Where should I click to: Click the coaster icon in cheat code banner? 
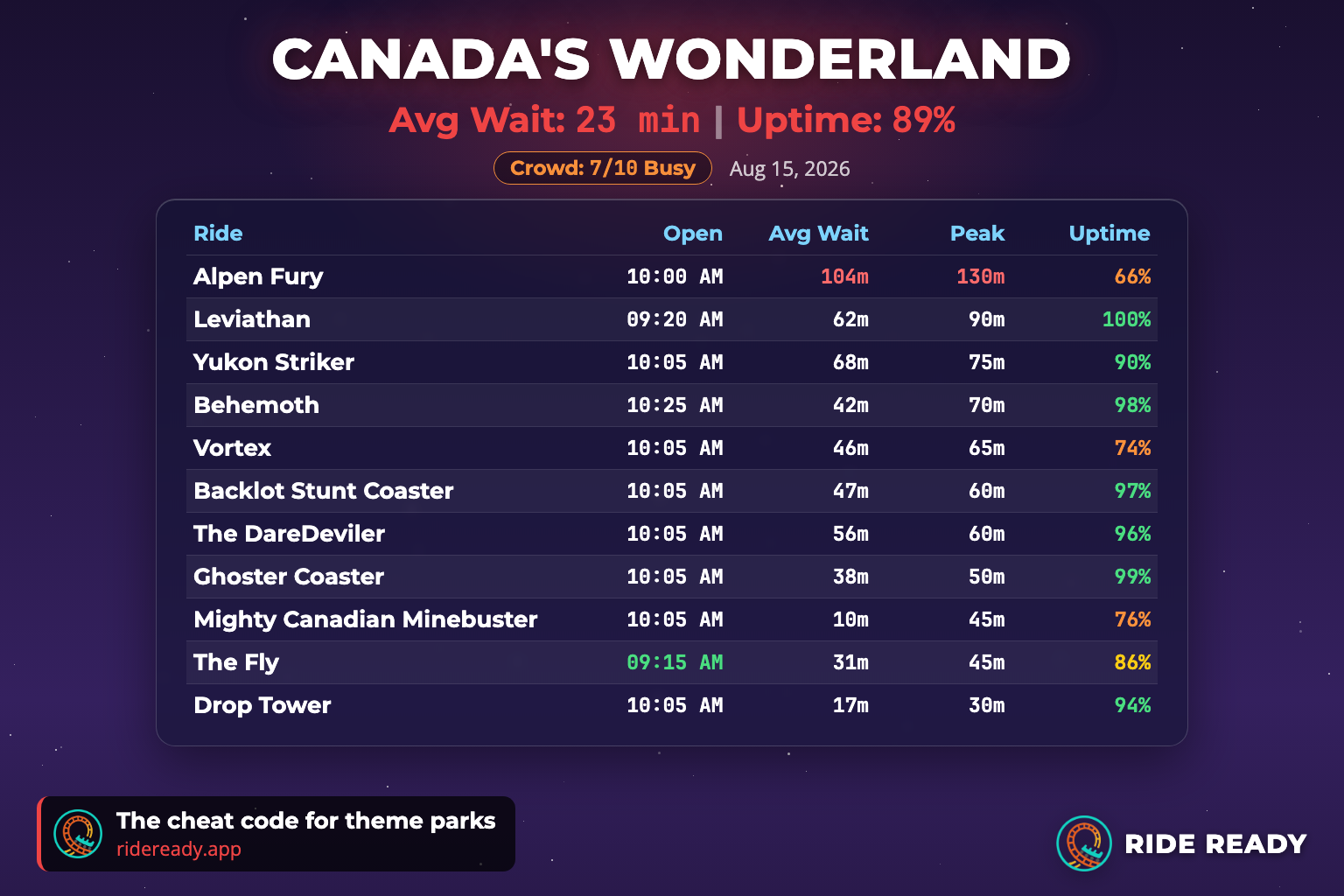click(78, 834)
